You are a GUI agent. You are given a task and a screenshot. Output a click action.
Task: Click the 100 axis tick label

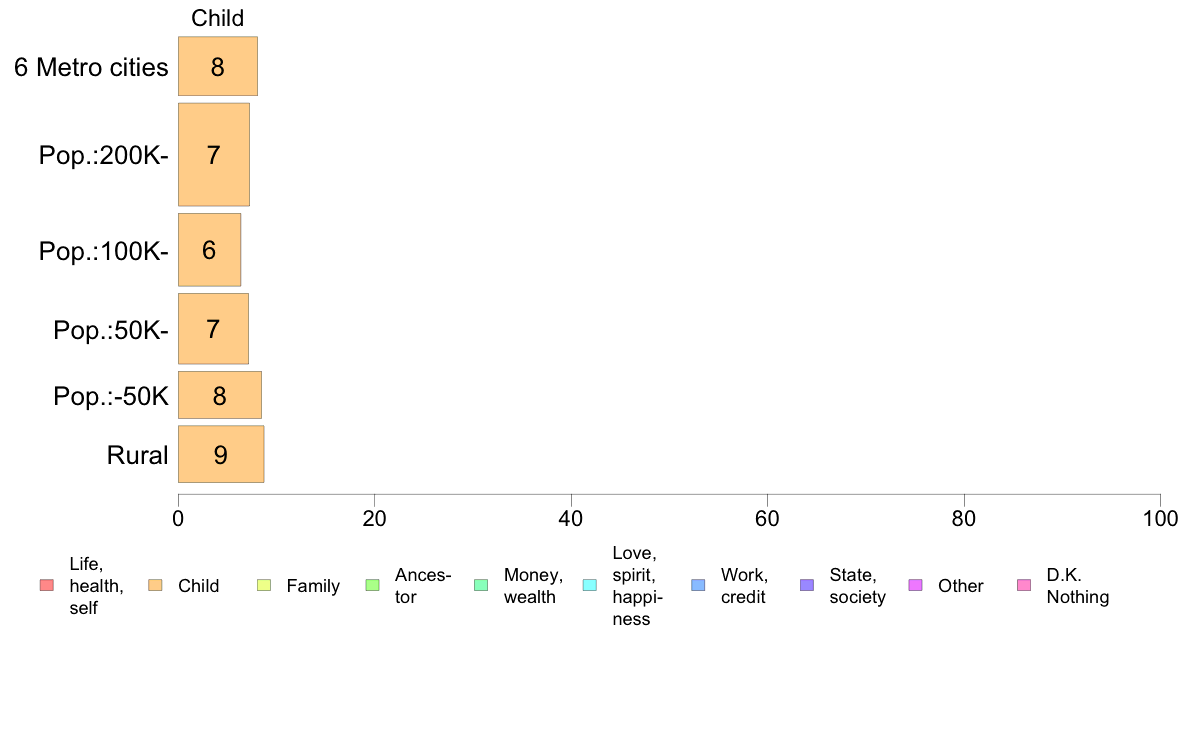(x=1160, y=518)
